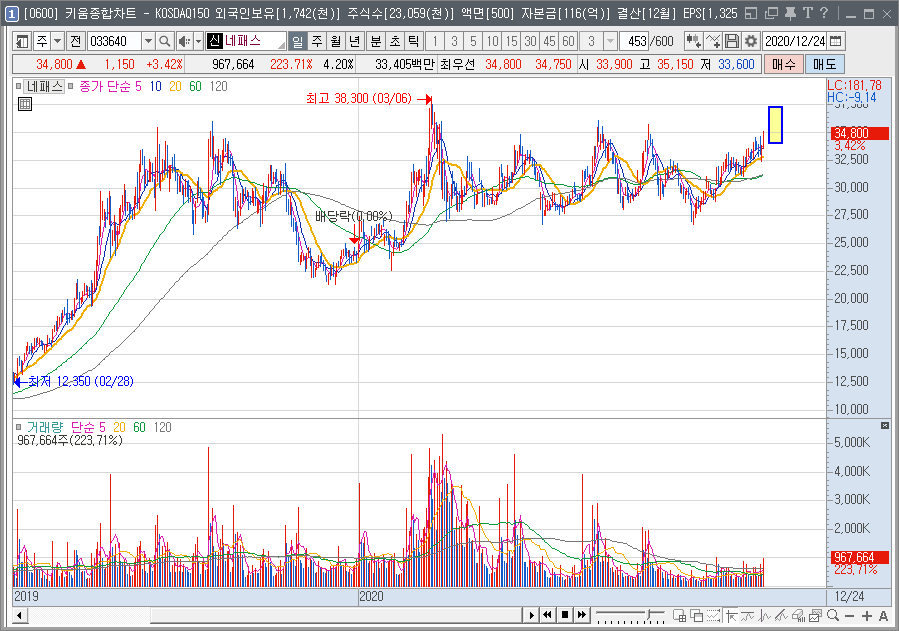The image size is (899, 631).
Task: Select the weekly '주' period toggle
Action: point(316,41)
